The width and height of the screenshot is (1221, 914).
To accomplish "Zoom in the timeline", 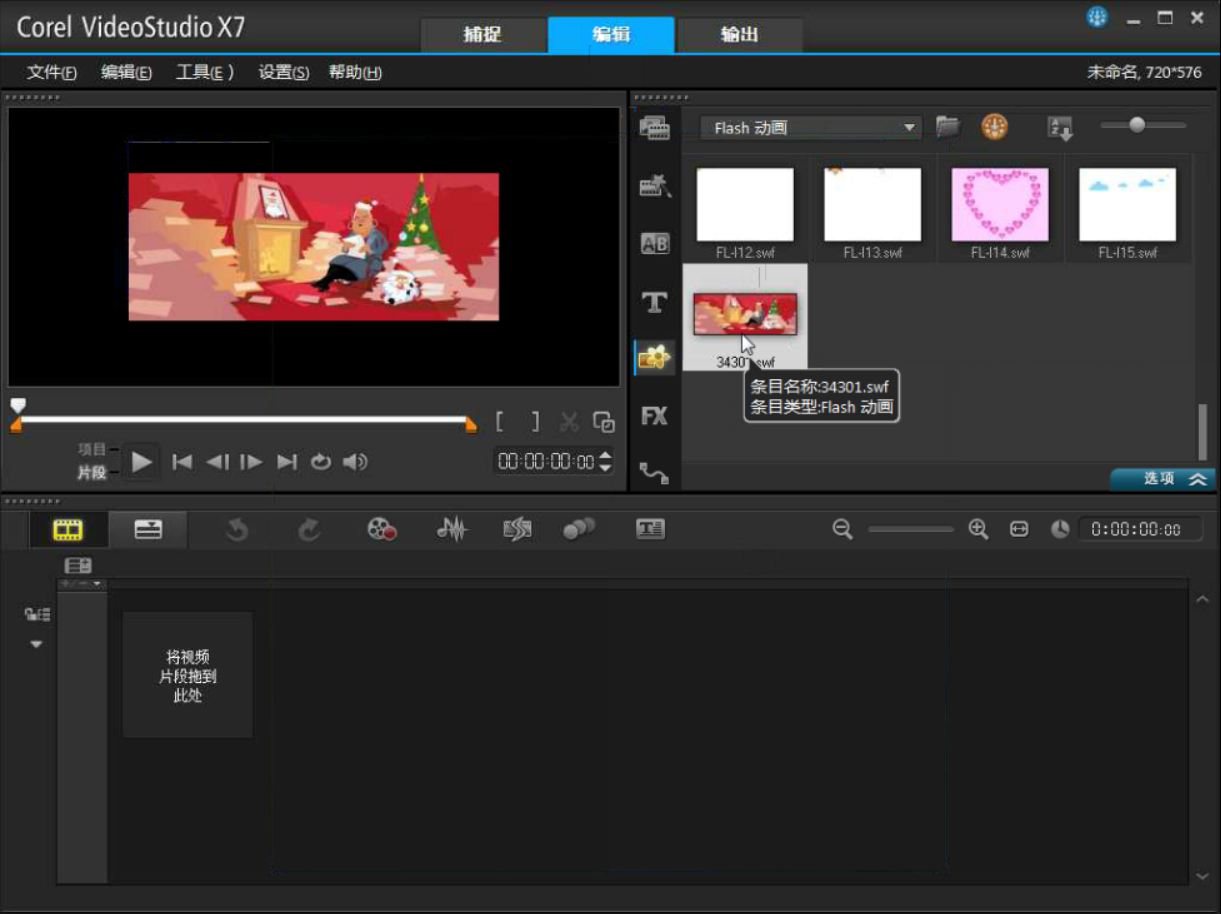I will coord(978,530).
